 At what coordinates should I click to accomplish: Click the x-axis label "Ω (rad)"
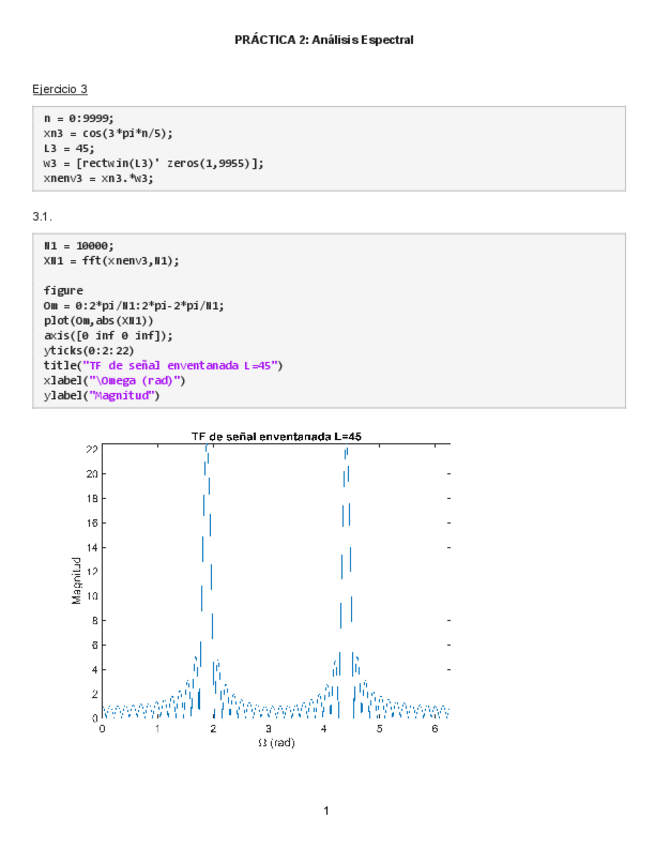click(x=276, y=743)
